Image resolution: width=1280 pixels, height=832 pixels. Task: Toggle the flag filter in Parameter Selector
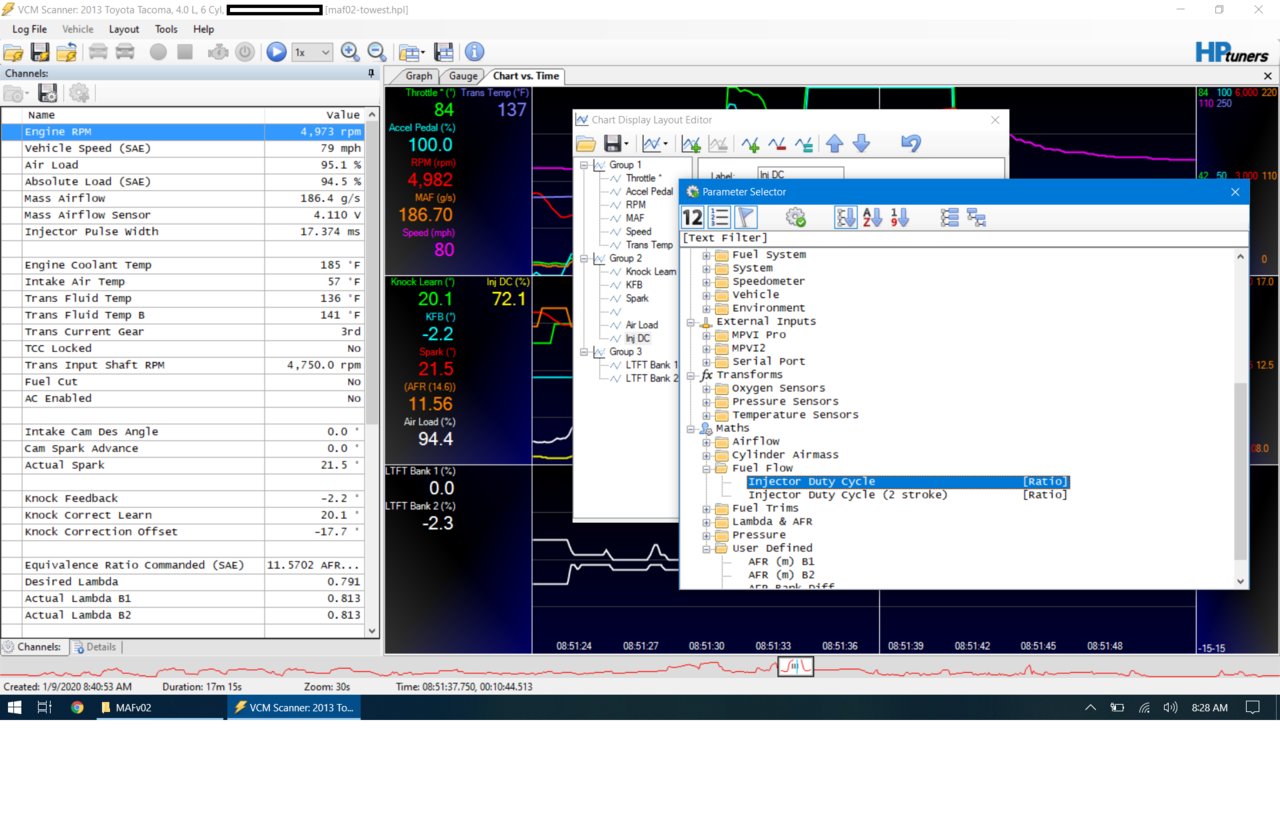point(746,218)
